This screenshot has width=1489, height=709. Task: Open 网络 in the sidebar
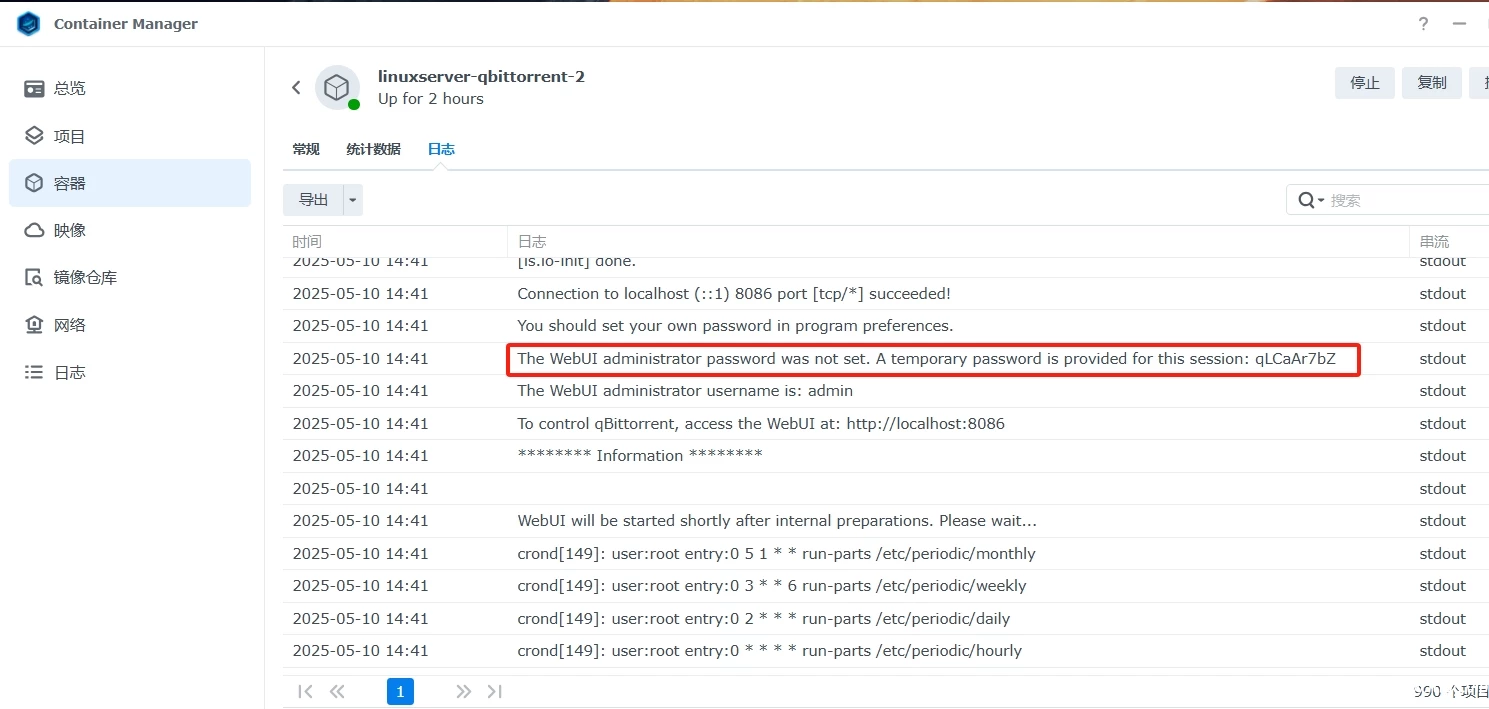click(x=130, y=325)
